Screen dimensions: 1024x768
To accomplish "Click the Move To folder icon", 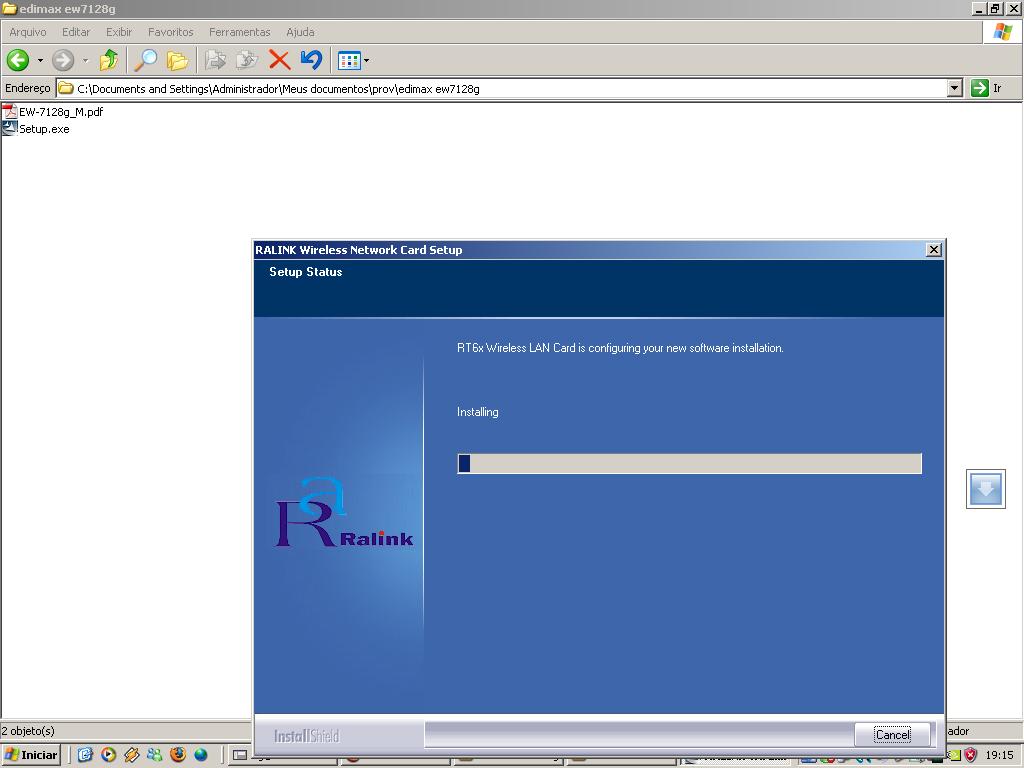I will click(x=215, y=60).
